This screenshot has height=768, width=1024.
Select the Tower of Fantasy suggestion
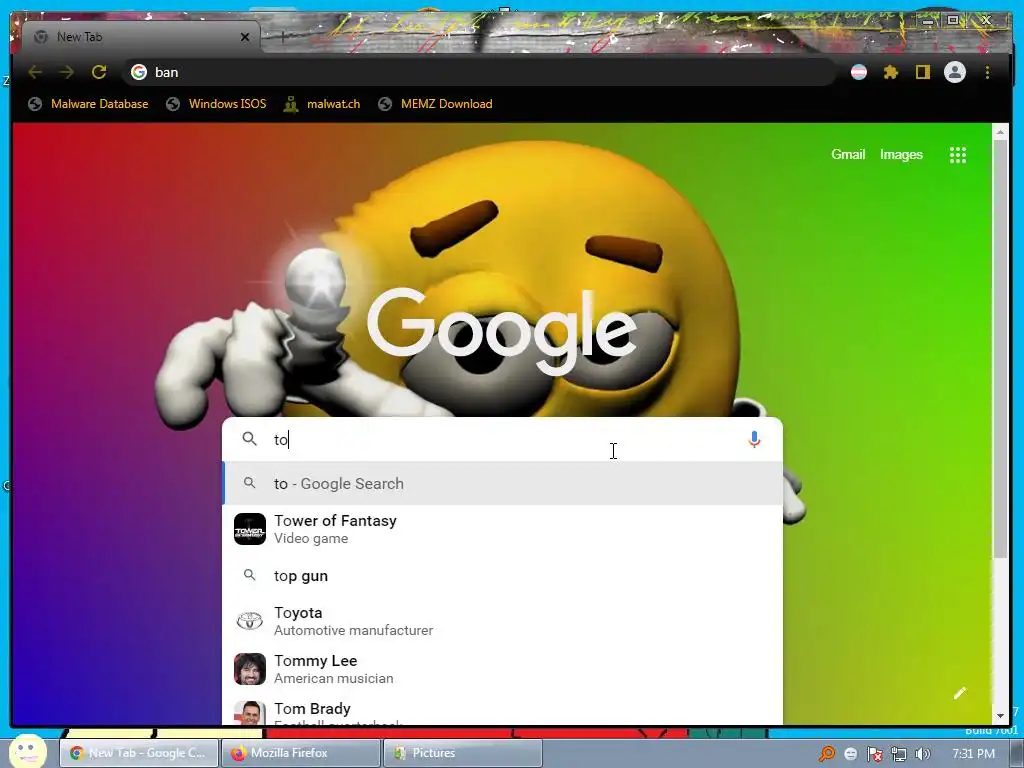503,529
